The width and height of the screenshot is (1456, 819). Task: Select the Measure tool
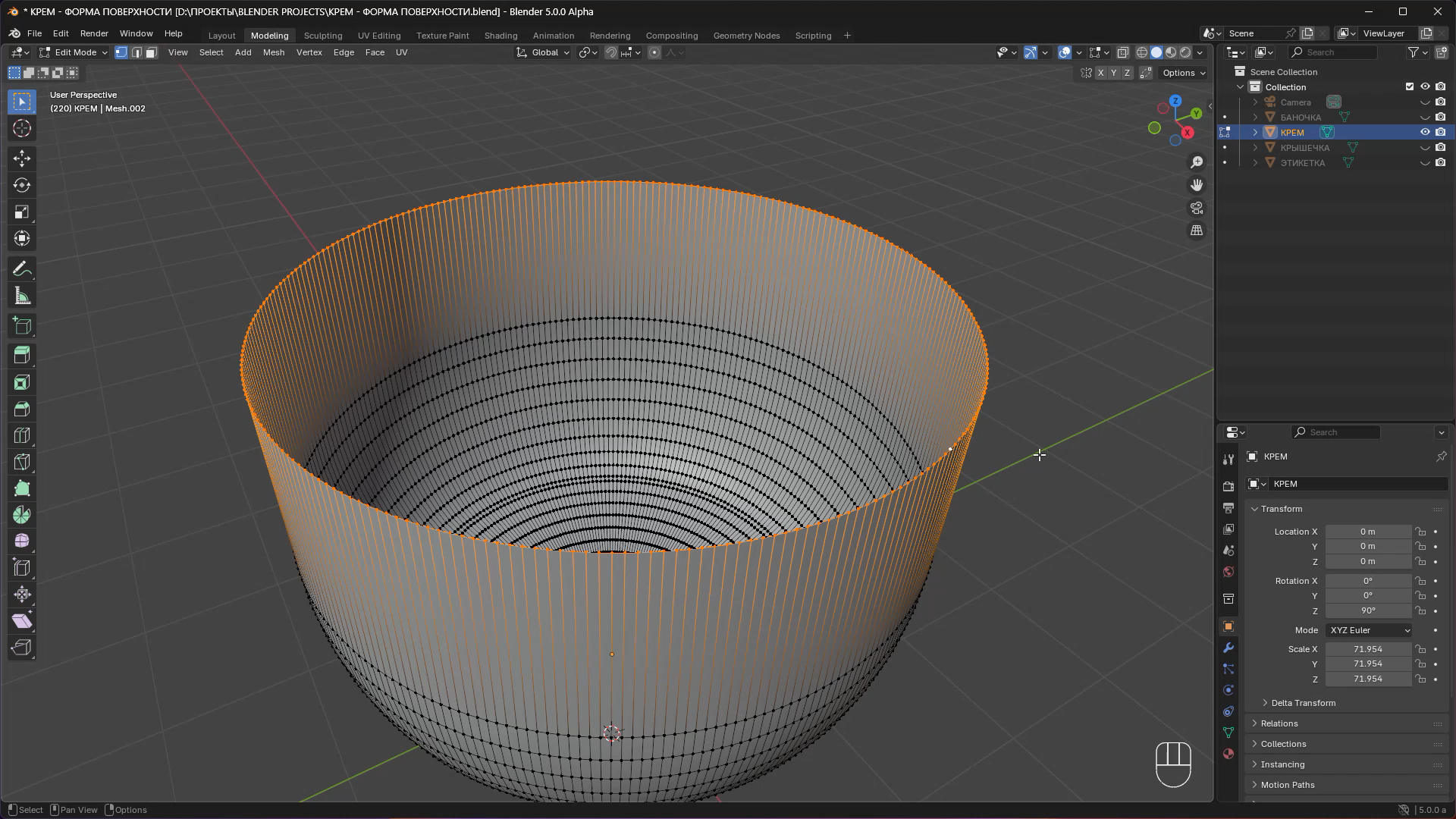(22, 297)
